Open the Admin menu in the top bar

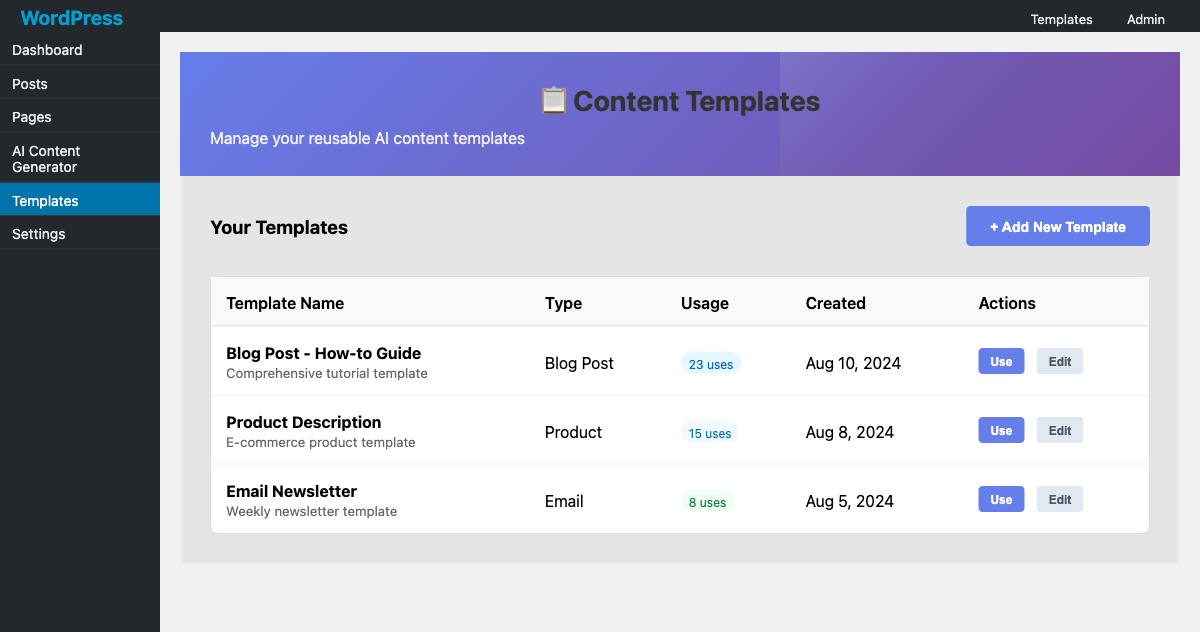(x=1145, y=19)
